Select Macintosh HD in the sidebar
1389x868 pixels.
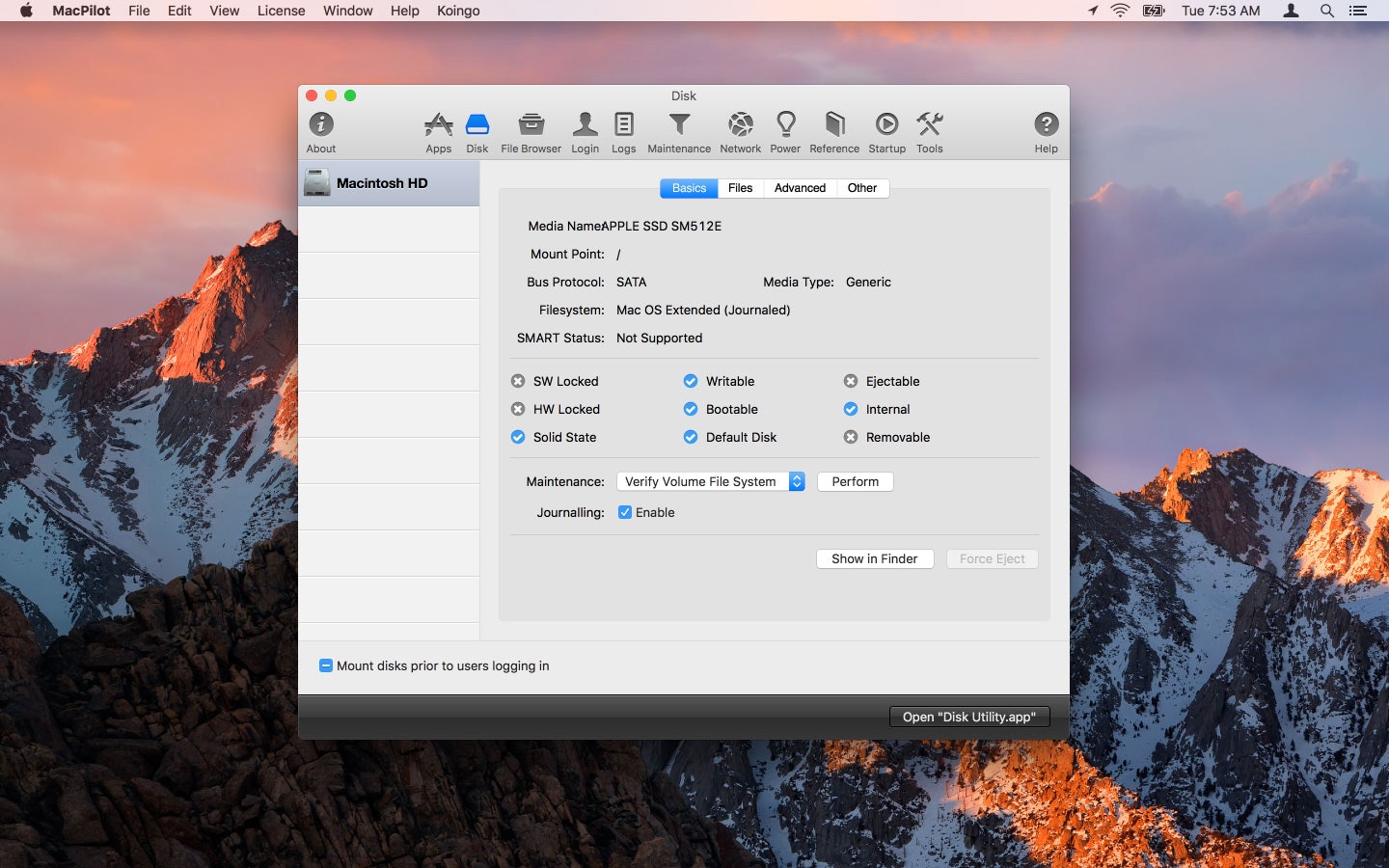click(x=382, y=182)
